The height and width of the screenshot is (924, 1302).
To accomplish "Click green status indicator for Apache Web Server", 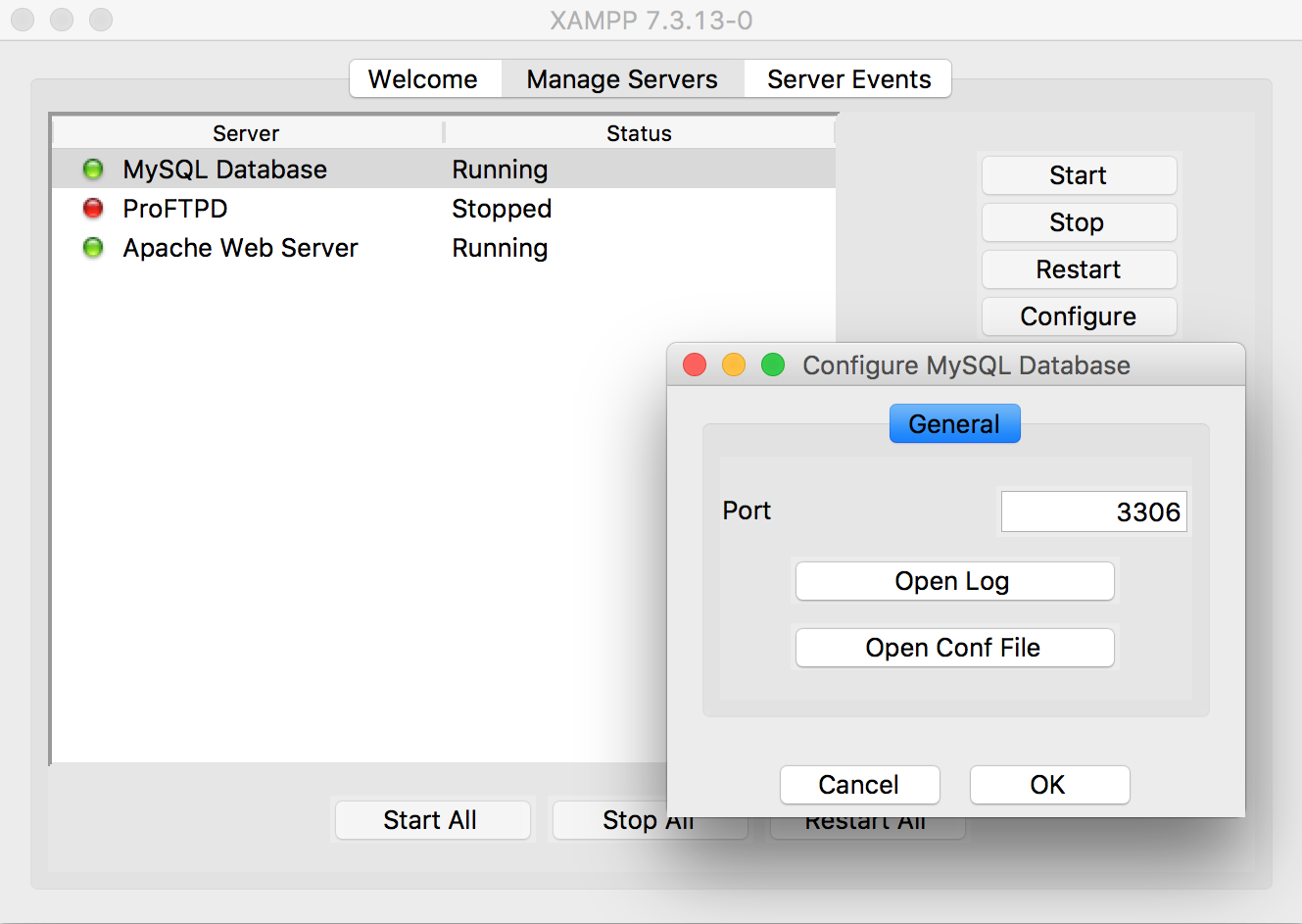I will [x=93, y=248].
